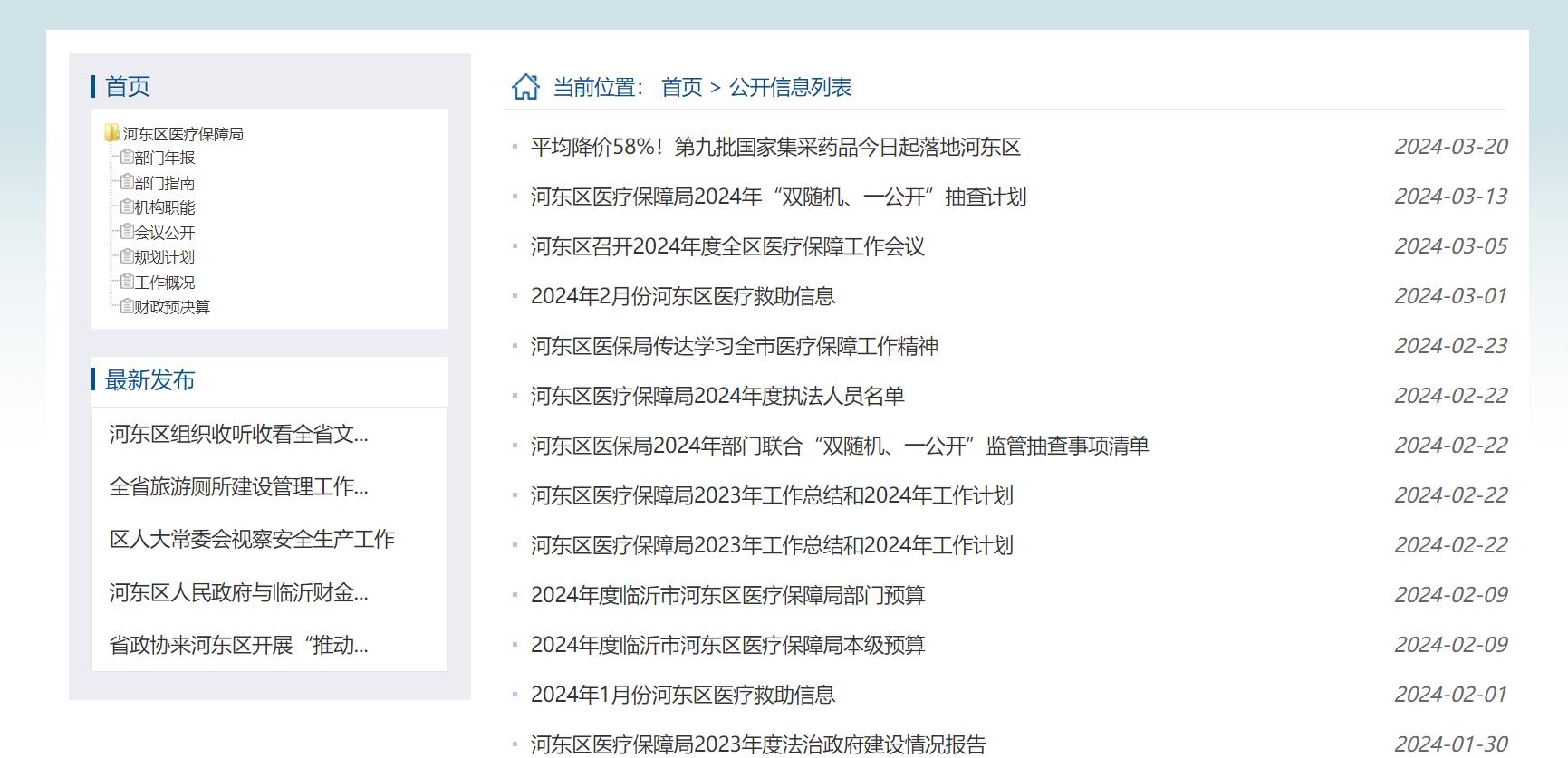The image size is (1568, 758).
Task: Open 河东区医疗保障局2023年度法治政府建设情况报告
Action: point(758,744)
